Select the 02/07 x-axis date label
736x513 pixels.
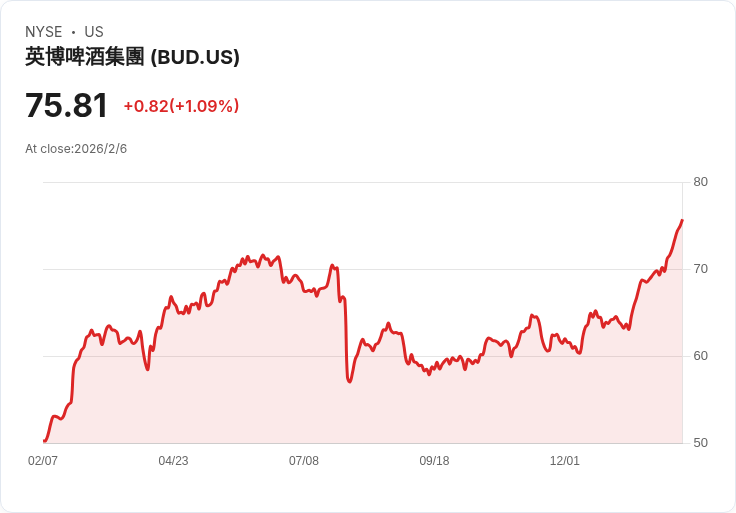click(x=43, y=461)
